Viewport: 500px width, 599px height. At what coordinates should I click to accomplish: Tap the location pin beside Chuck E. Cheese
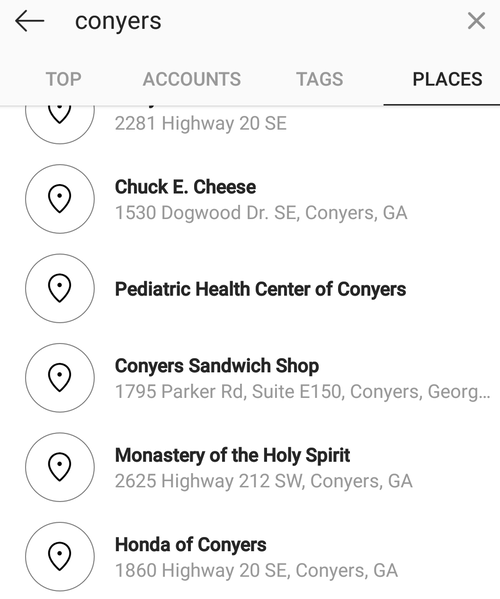[60, 199]
